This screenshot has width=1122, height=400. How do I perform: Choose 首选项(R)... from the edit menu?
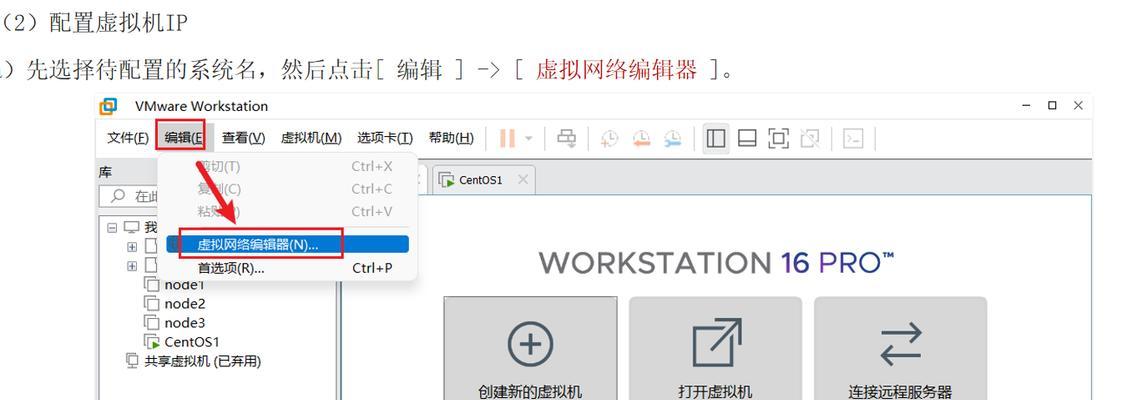pos(288,268)
